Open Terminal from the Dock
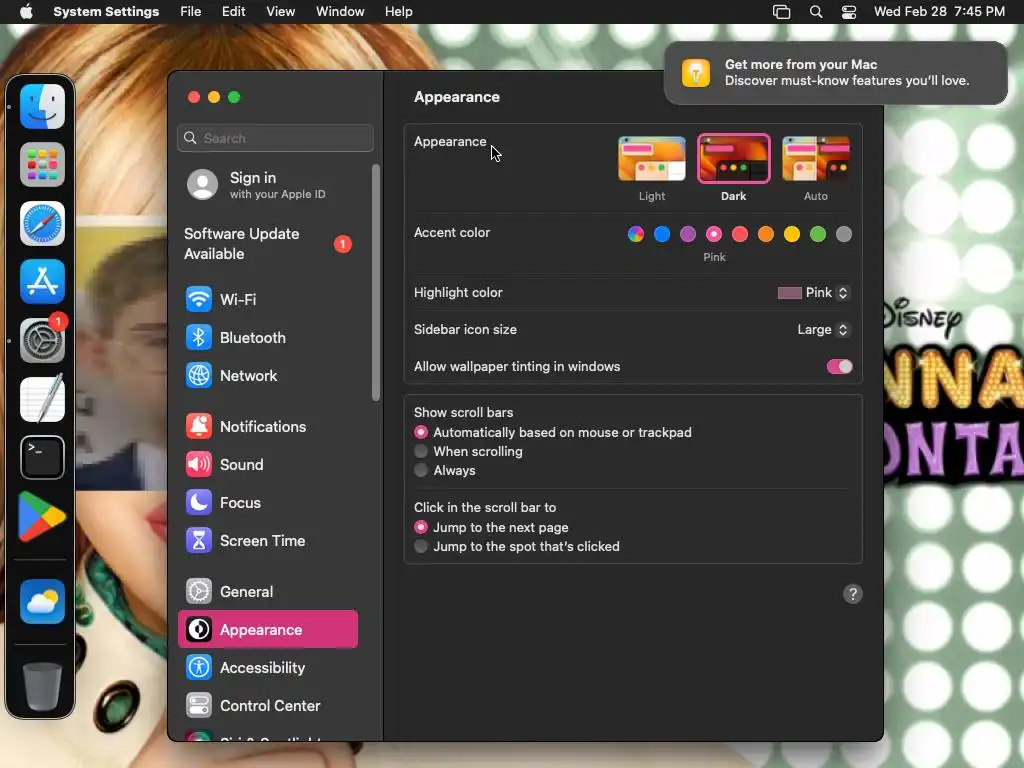1024x768 pixels. click(42, 457)
